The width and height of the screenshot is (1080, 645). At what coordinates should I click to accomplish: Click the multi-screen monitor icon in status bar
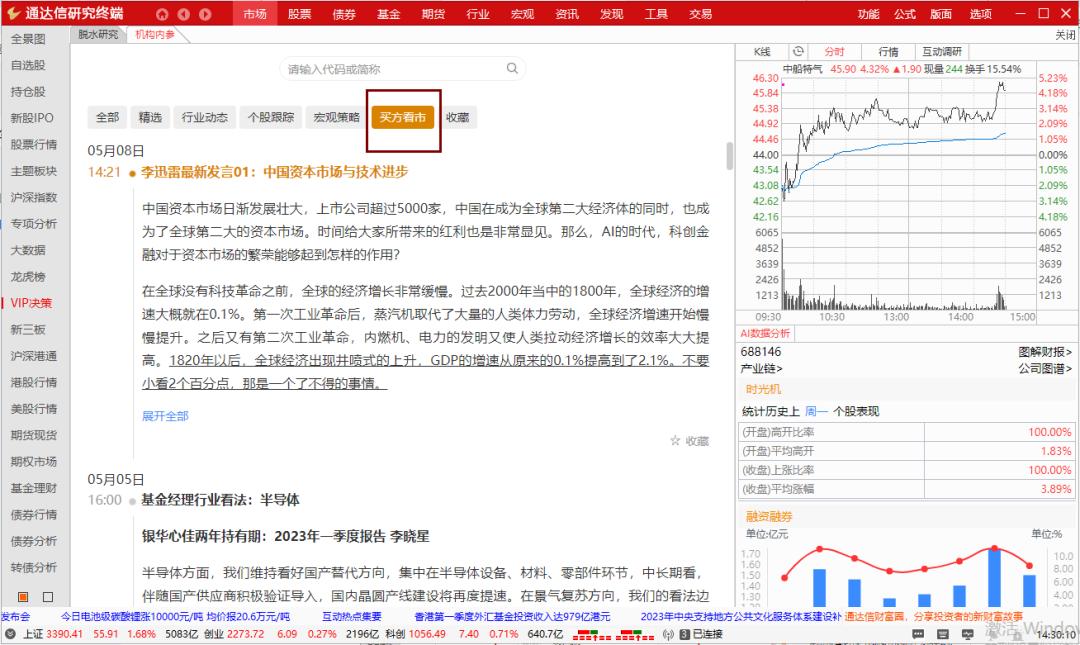click(968, 633)
